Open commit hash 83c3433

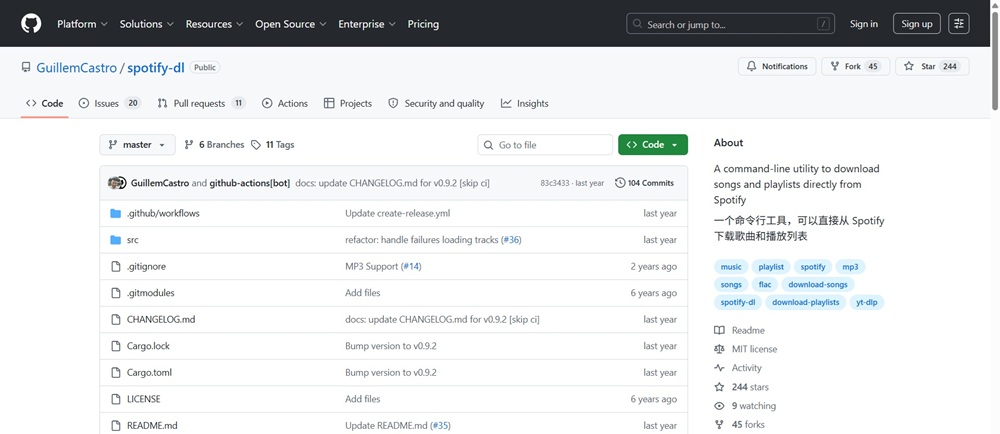[x=555, y=183]
